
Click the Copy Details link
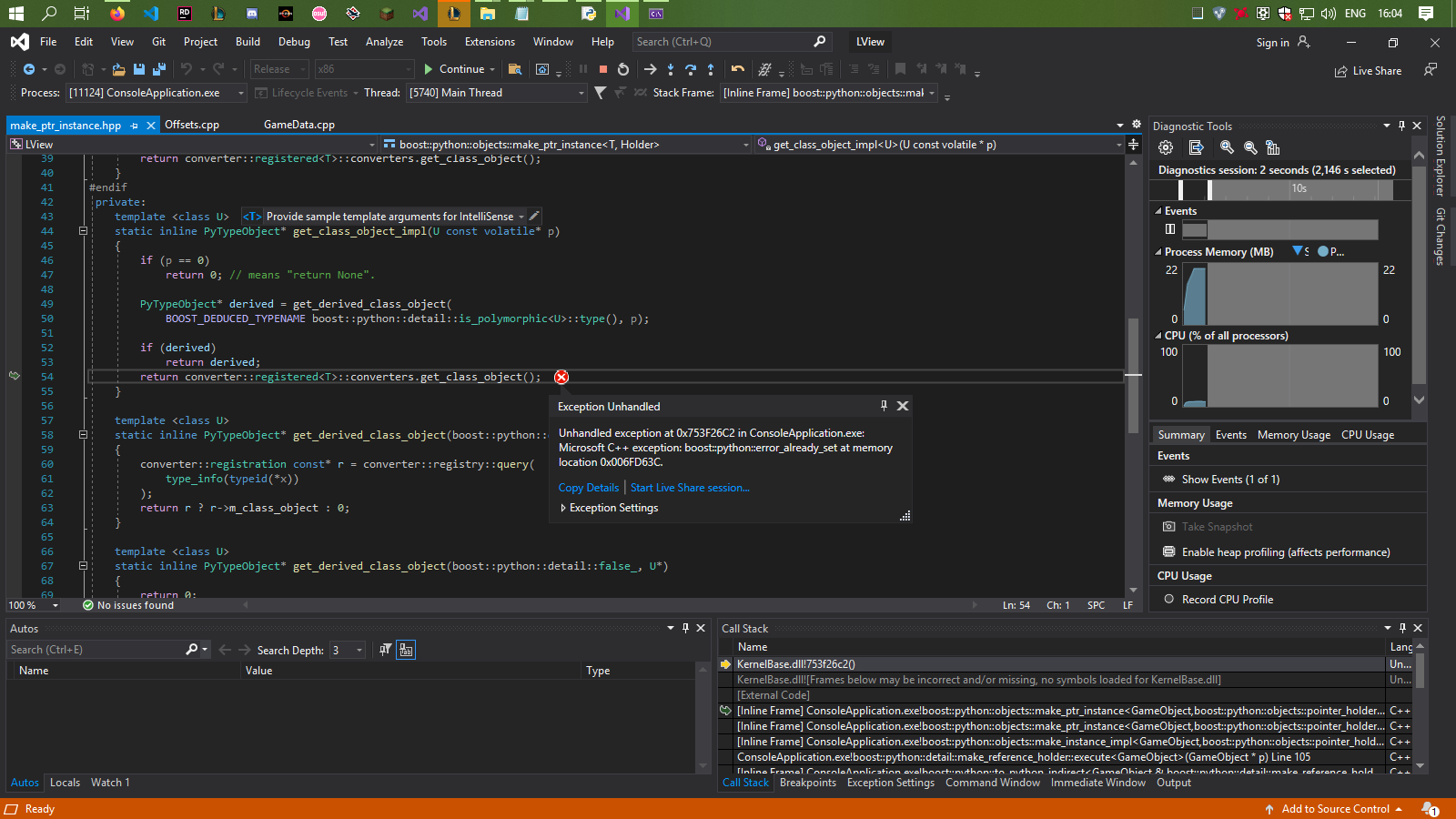point(588,488)
